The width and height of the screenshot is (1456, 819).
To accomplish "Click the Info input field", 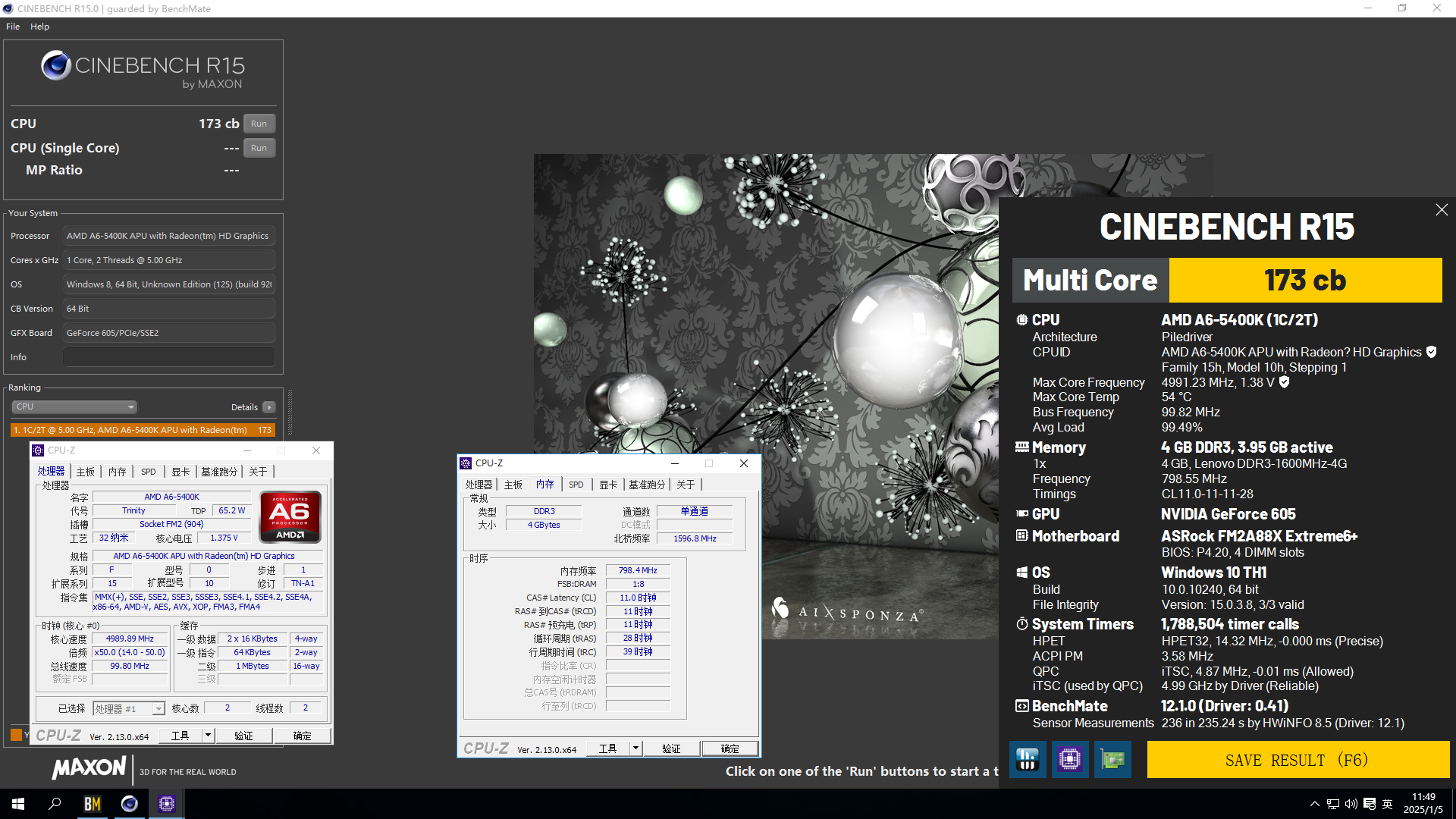I will pos(169,357).
